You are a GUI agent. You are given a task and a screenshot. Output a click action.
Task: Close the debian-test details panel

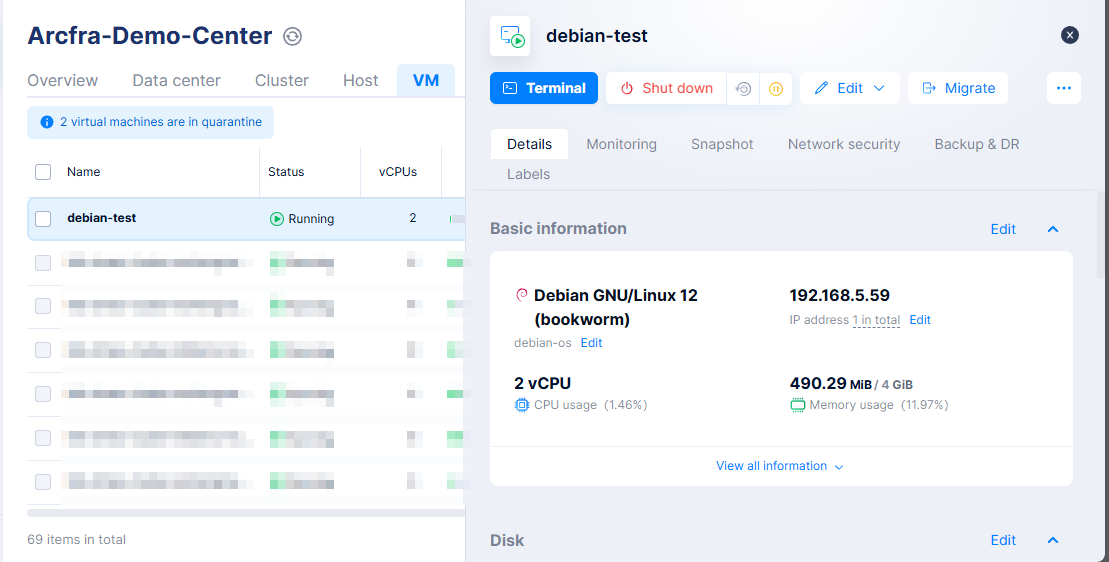[x=1070, y=35]
